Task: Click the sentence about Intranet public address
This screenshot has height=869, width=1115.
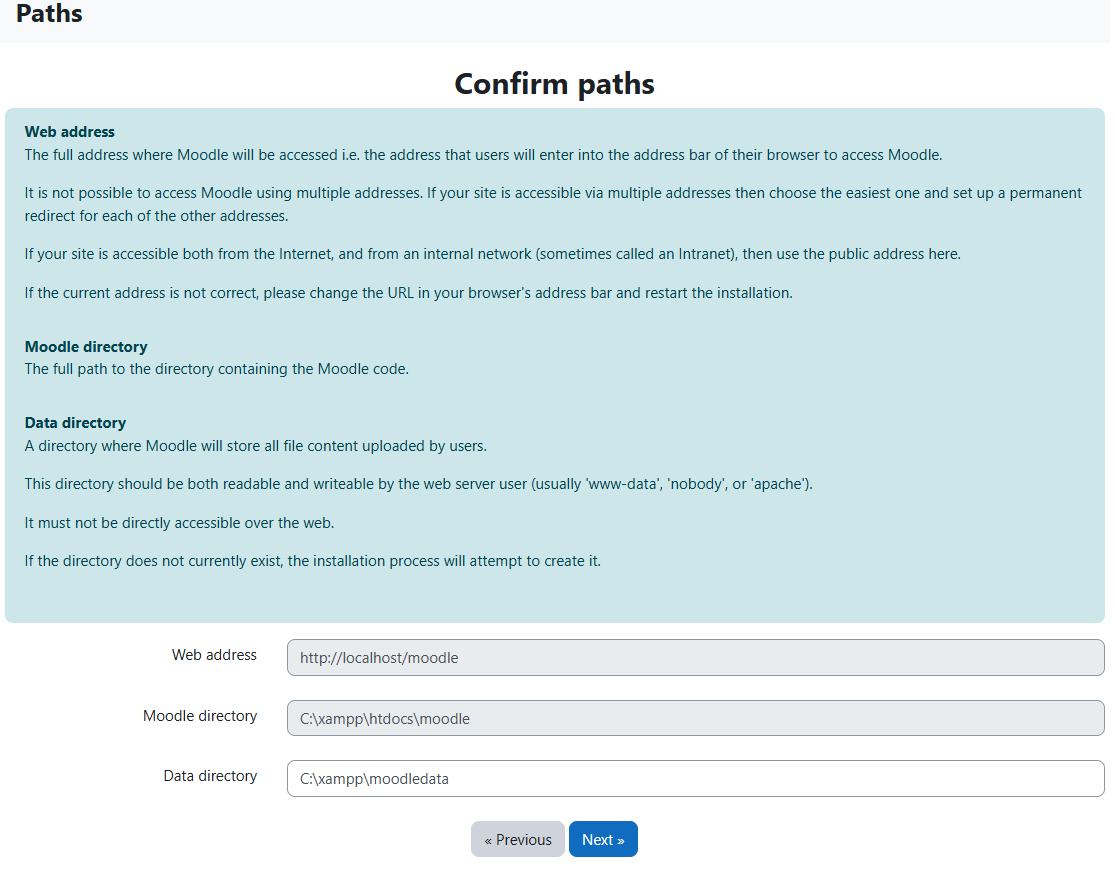Action: [x=493, y=254]
